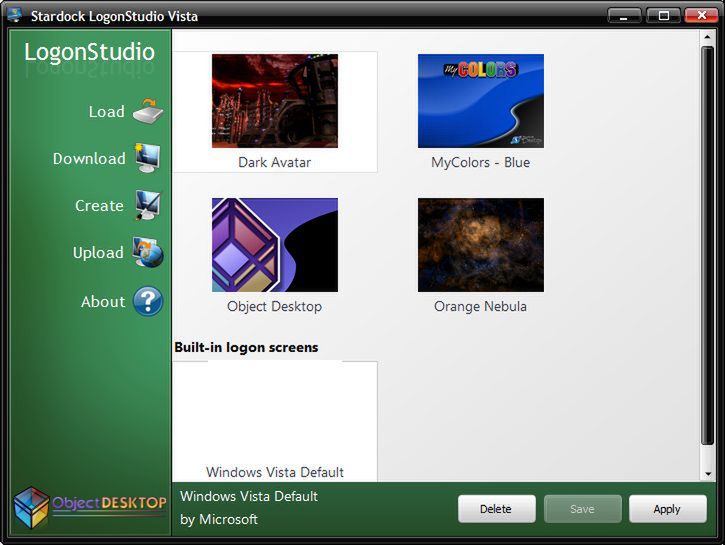Screen dimensions: 725x545
Task: Select the Object Desktop logon thumbnail
Action: 275,245
